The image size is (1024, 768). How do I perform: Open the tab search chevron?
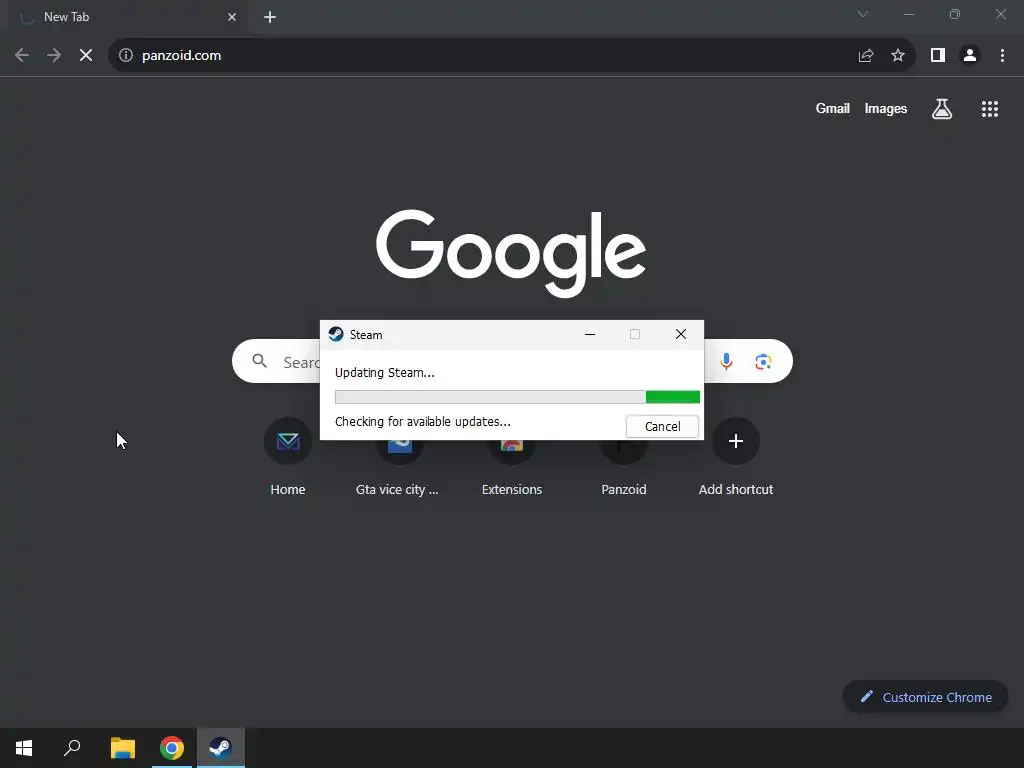tap(863, 14)
